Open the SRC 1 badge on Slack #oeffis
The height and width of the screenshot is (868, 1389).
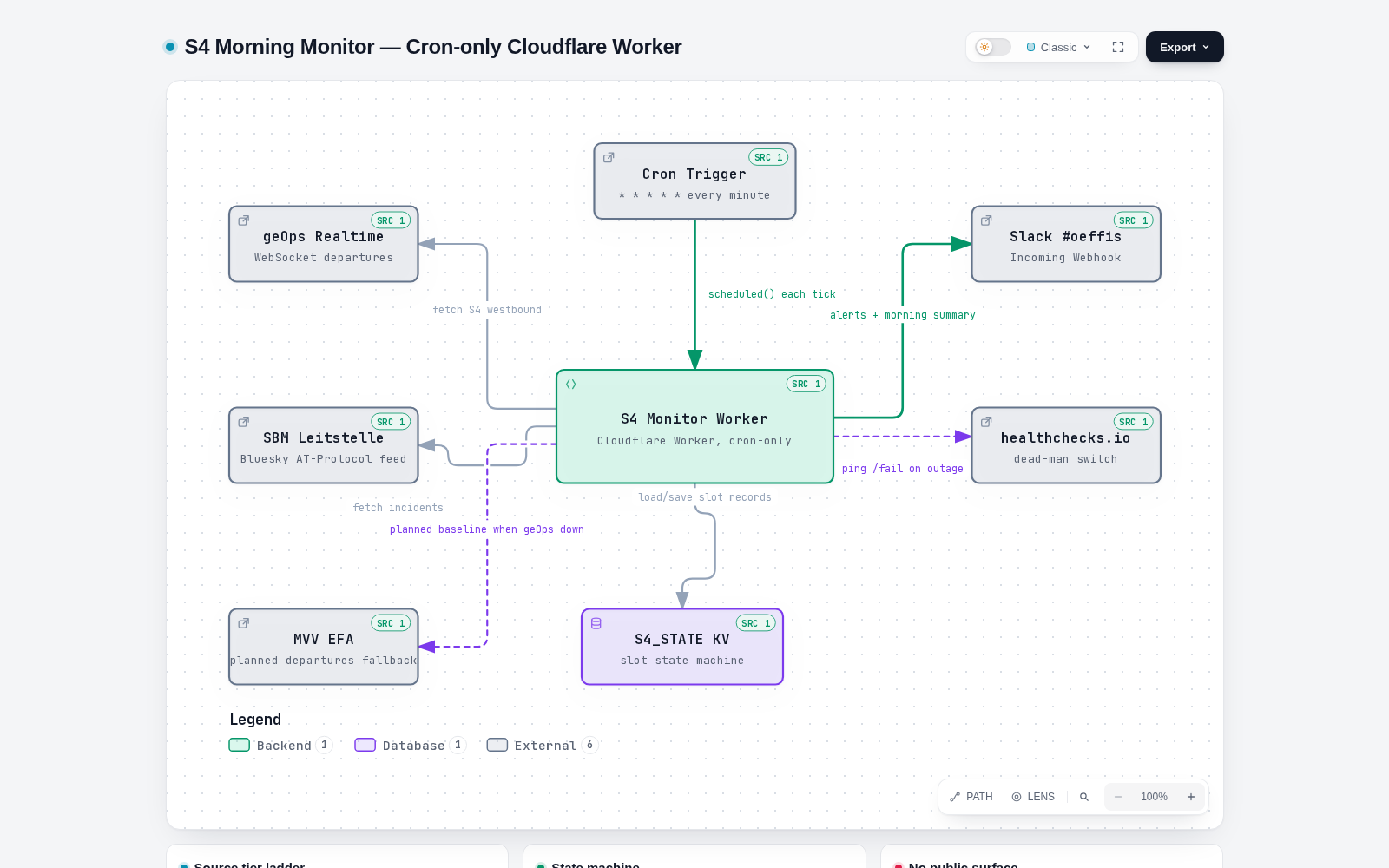click(1133, 220)
